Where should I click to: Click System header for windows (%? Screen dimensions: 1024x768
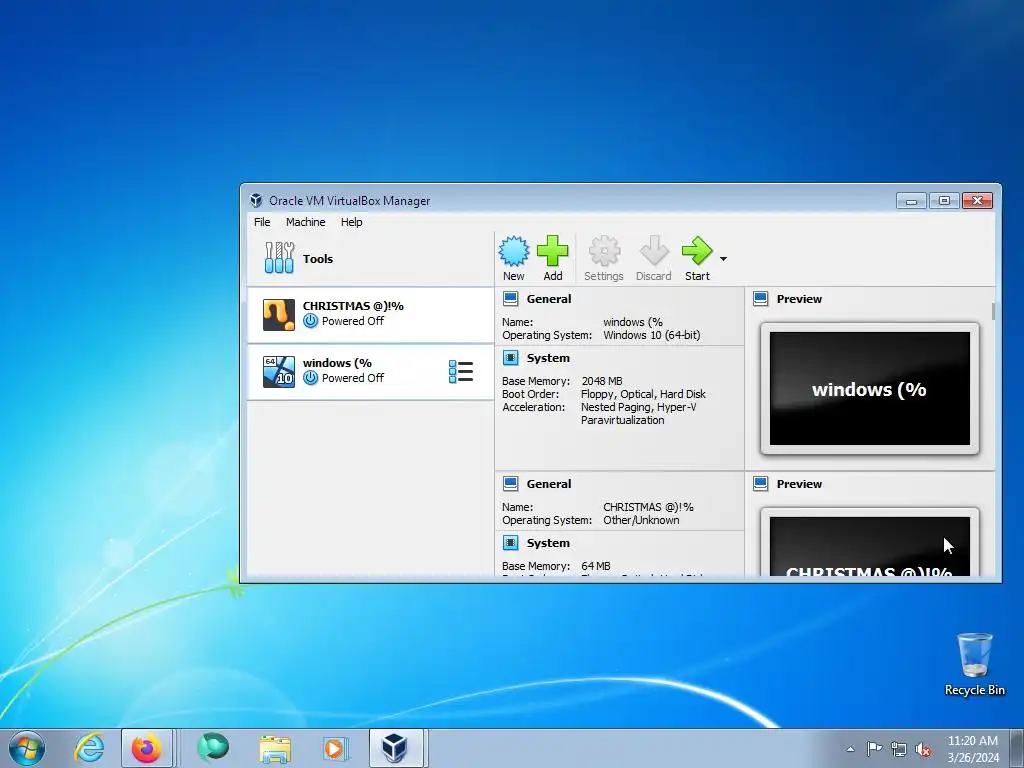coord(548,359)
